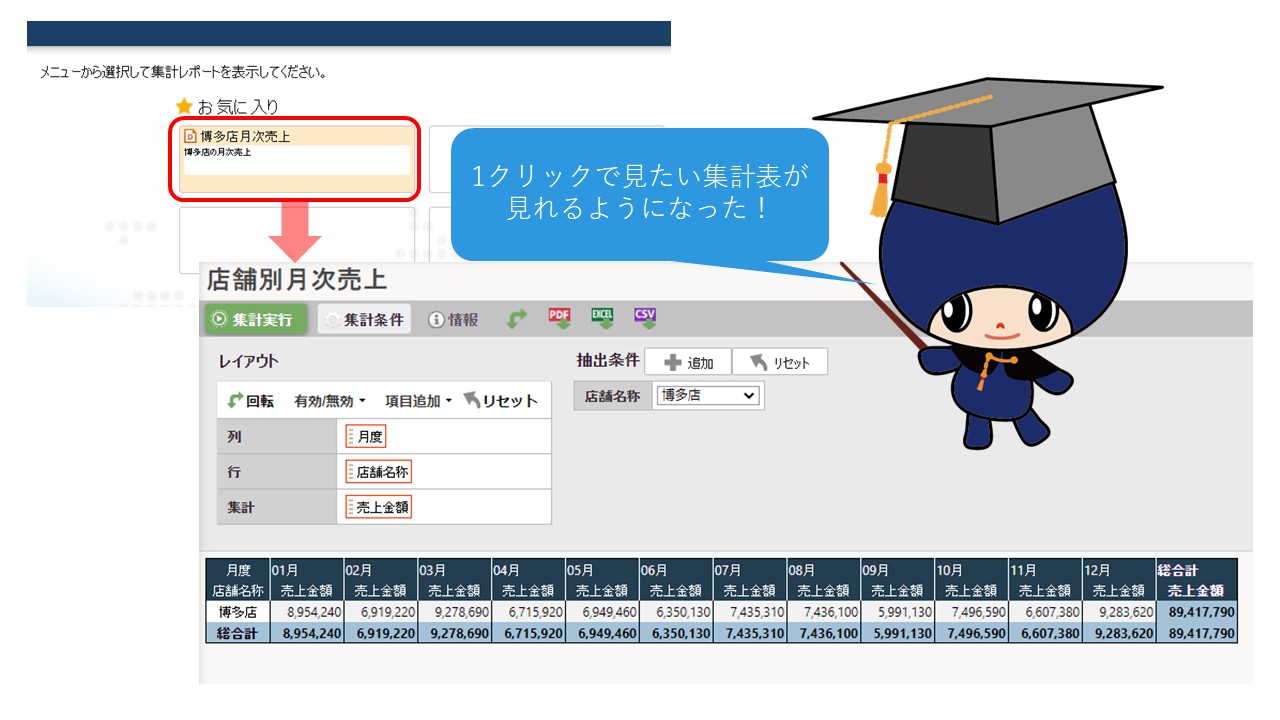
Task: Export the table using the CSV icon
Action: coord(645,318)
